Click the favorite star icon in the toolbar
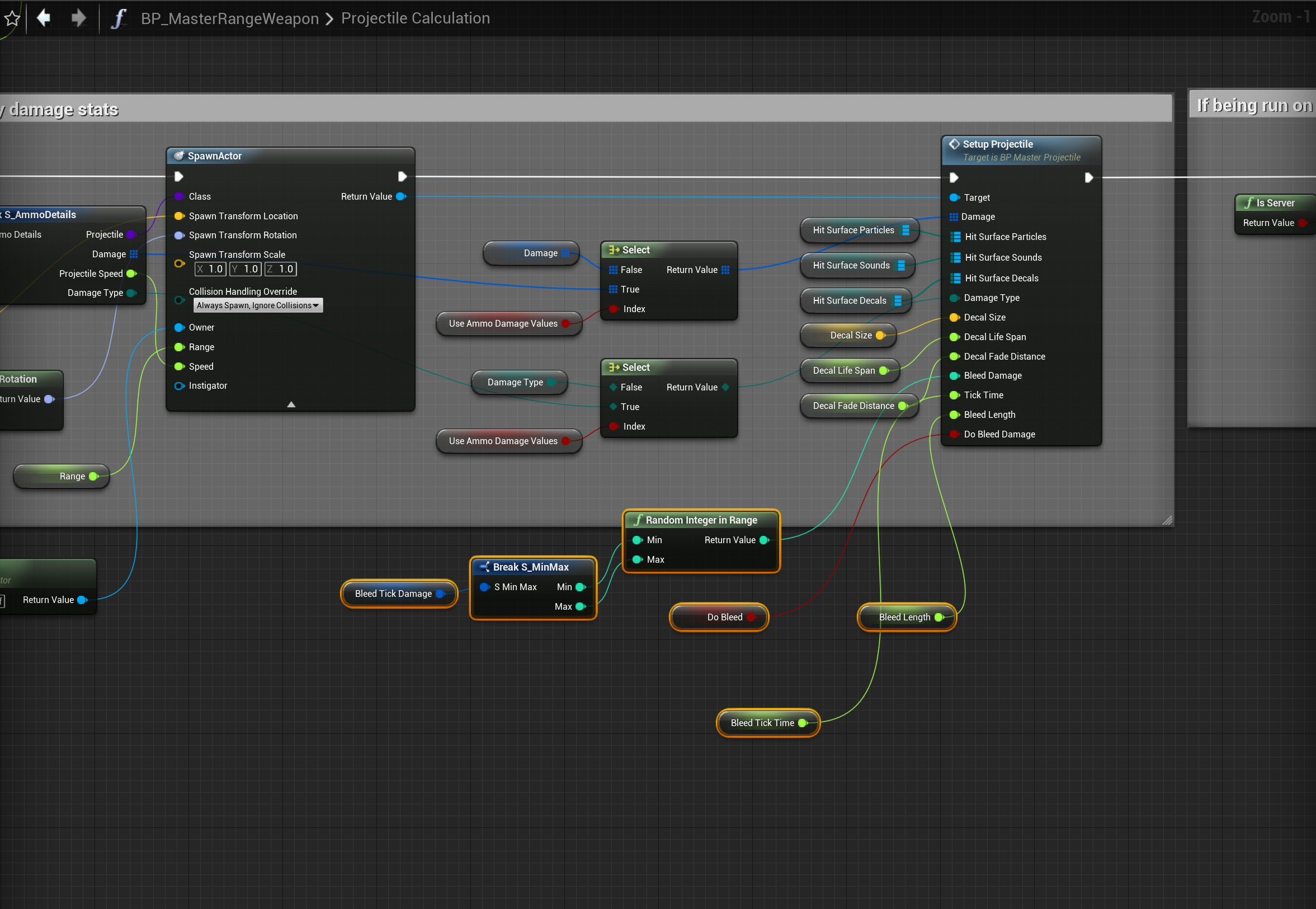 coord(12,19)
